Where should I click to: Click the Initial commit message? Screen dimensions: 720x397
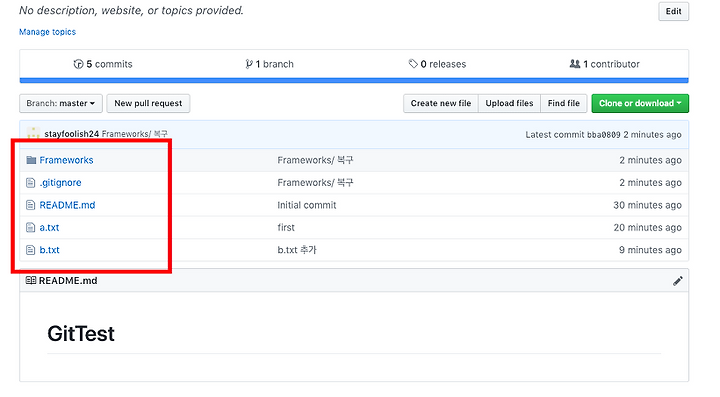click(x=307, y=205)
